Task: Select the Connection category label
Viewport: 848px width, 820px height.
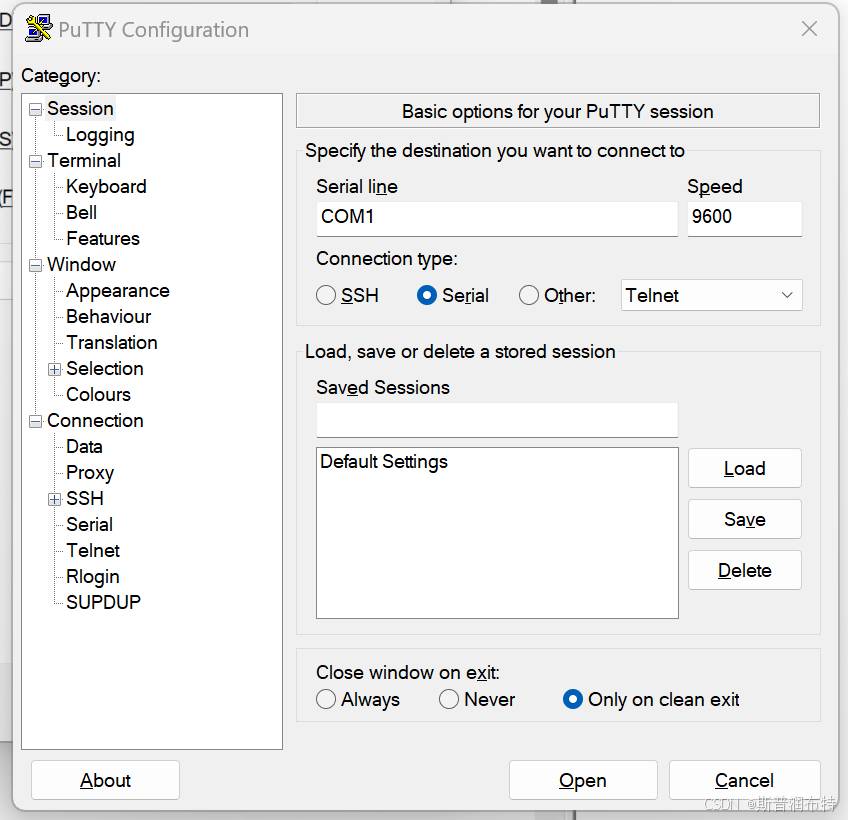Action: tap(95, 420)
